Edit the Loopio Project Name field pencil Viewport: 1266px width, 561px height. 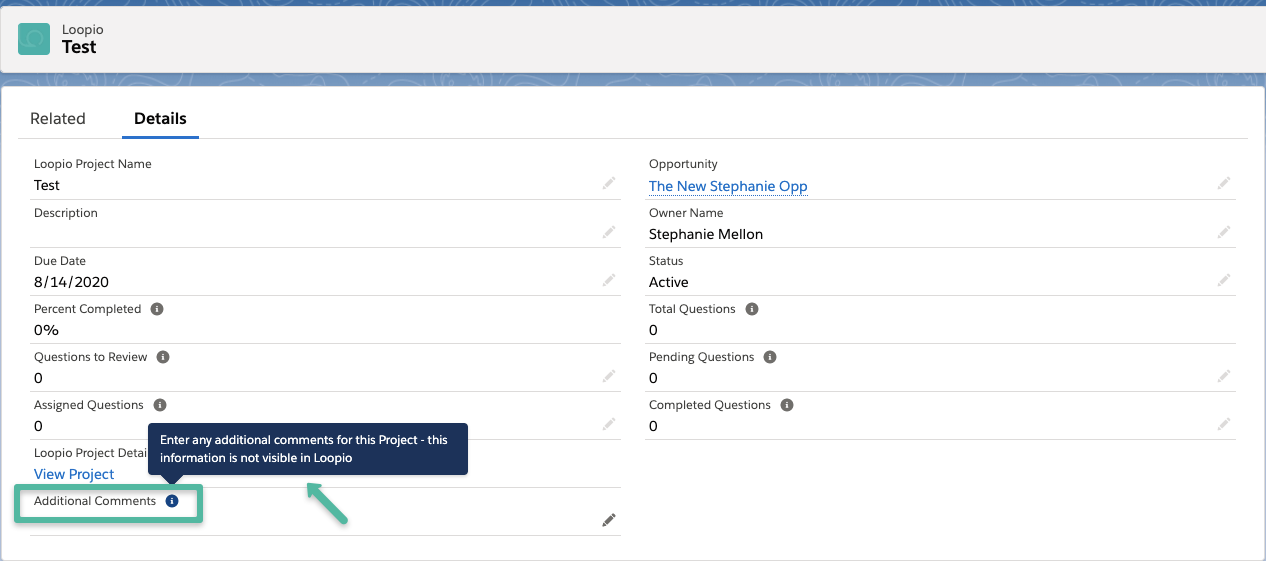pos(609,184)
